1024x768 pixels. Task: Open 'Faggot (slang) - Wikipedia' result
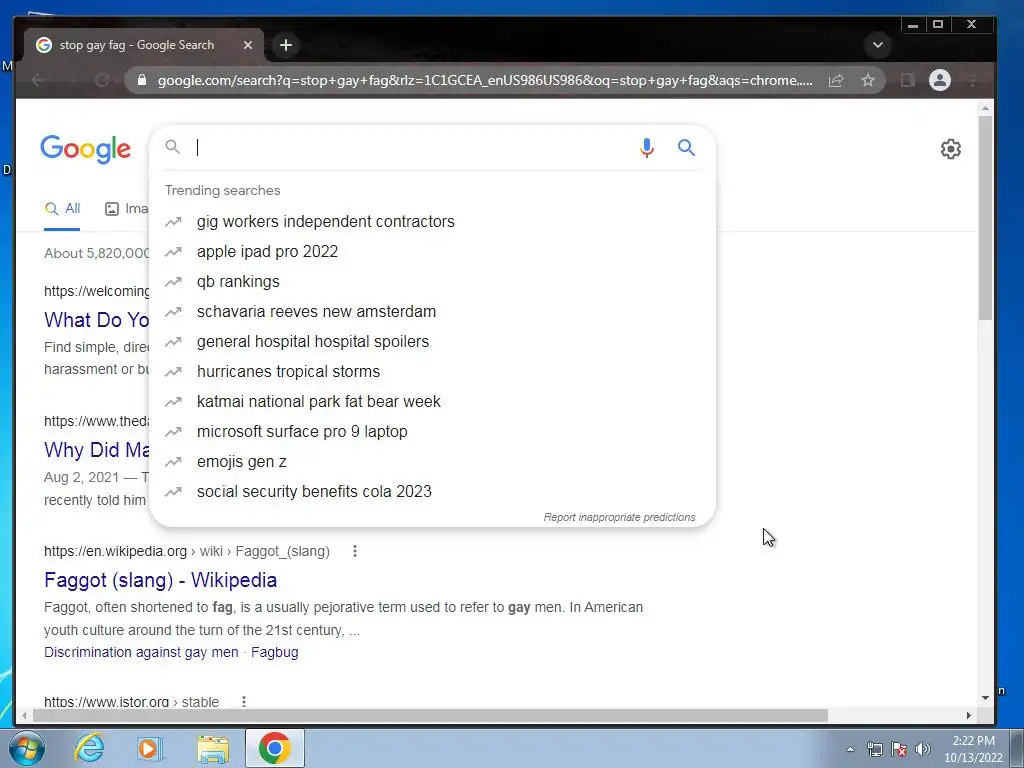pyautogui.click(x=161, y=580)
